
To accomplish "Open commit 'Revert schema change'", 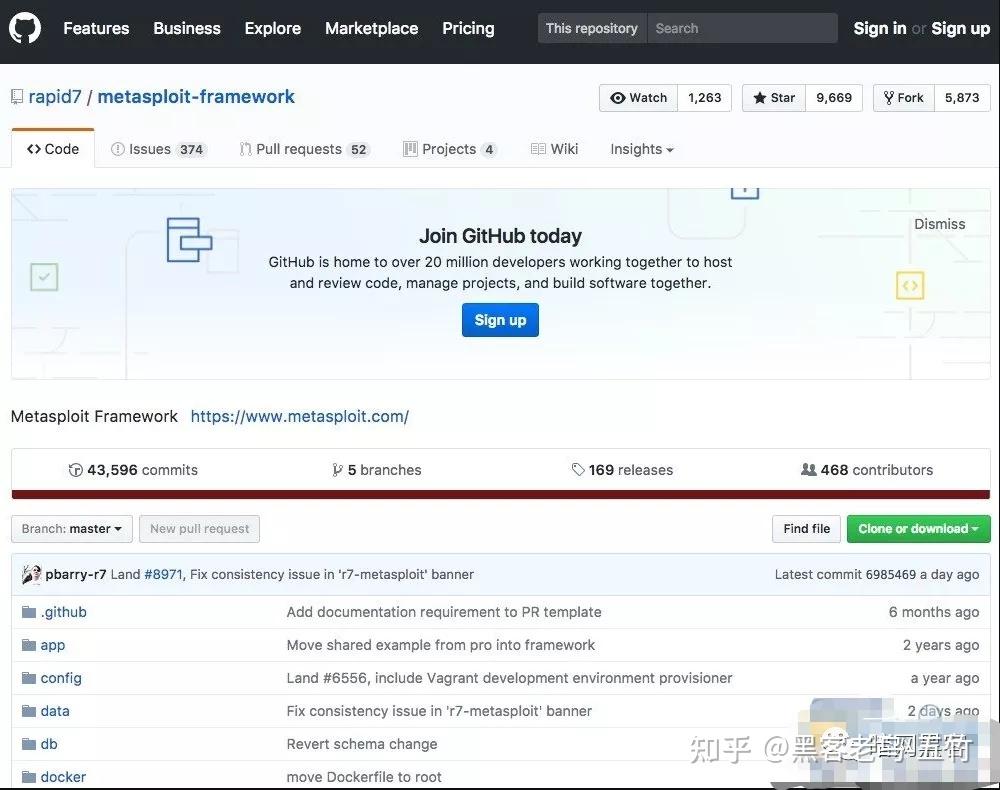I will coord(362,744).
